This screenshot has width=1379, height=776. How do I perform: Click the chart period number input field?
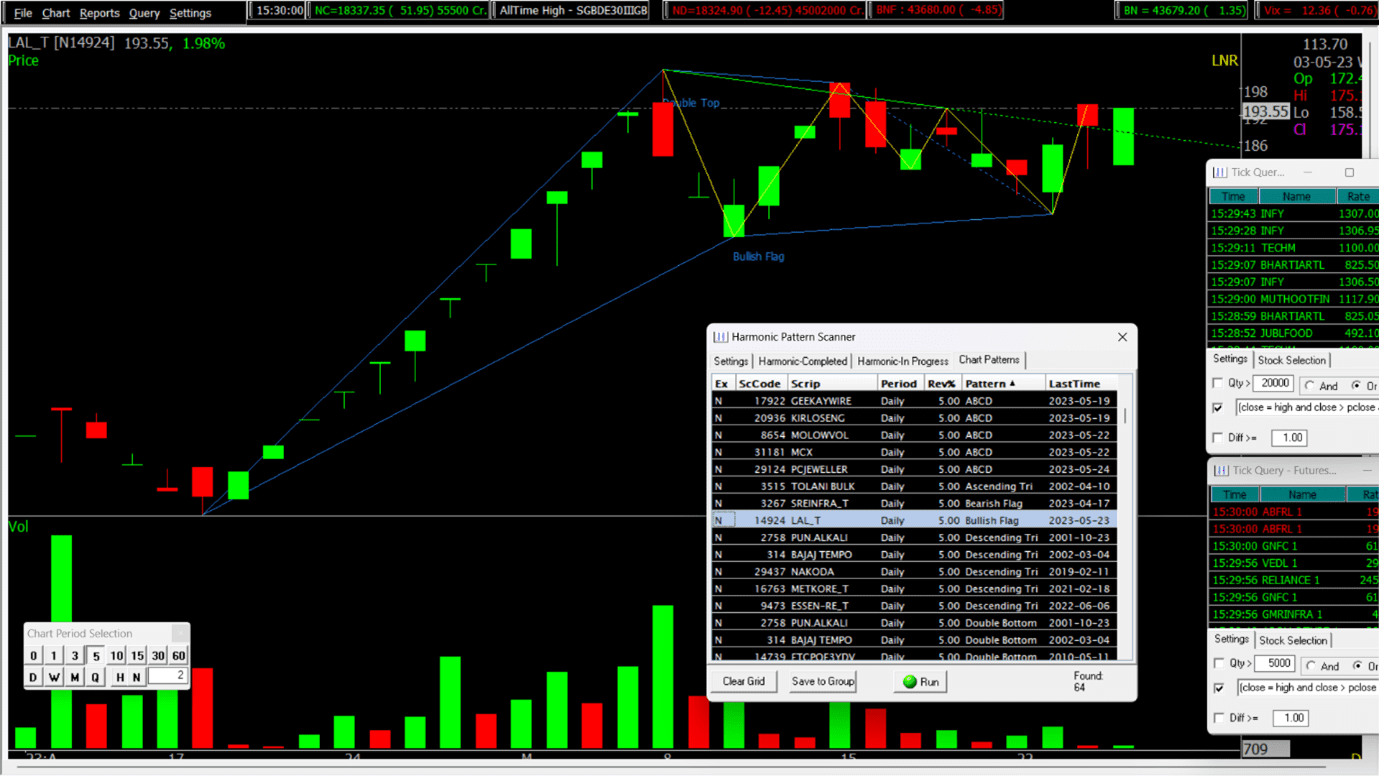166,677
